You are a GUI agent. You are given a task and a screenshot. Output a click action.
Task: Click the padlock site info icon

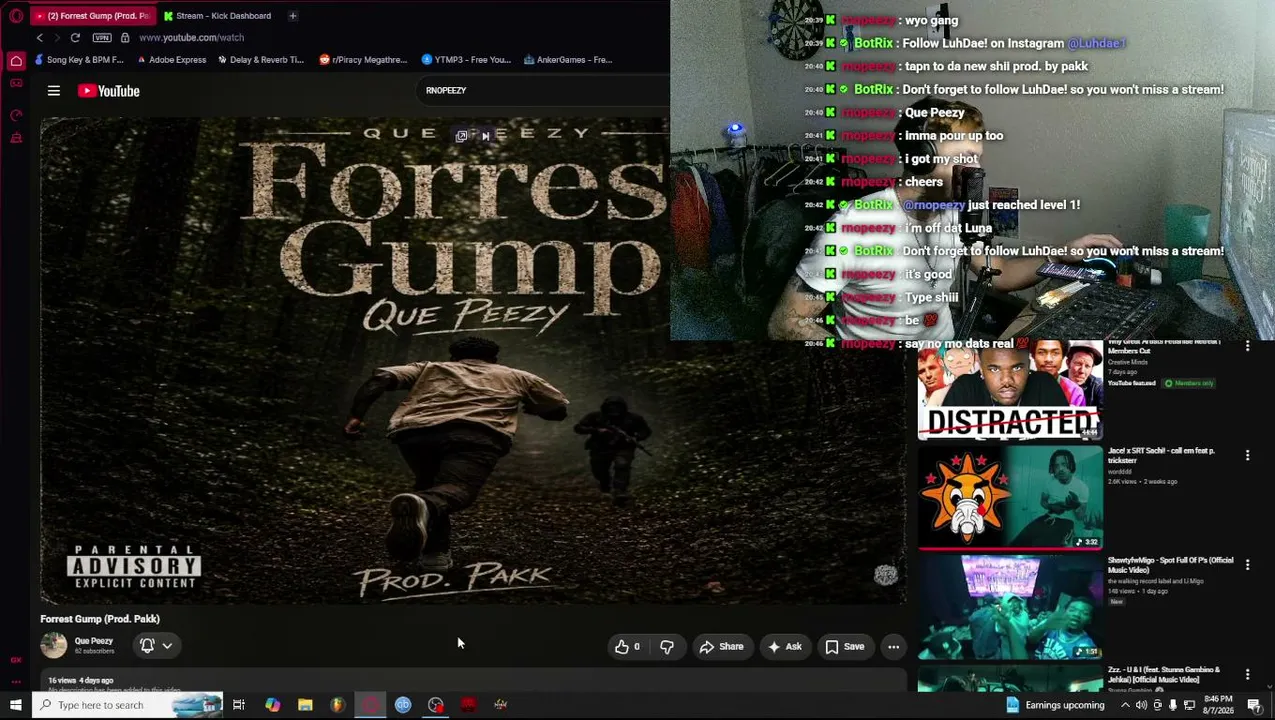coord(125,38)
